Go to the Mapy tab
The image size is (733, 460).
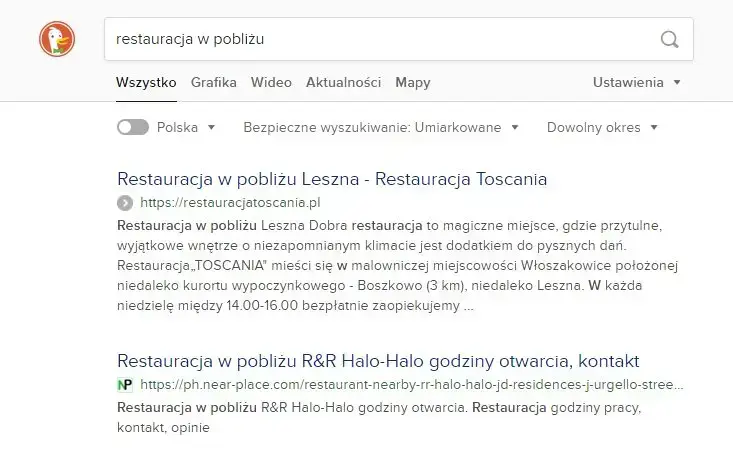pos(412,83)
